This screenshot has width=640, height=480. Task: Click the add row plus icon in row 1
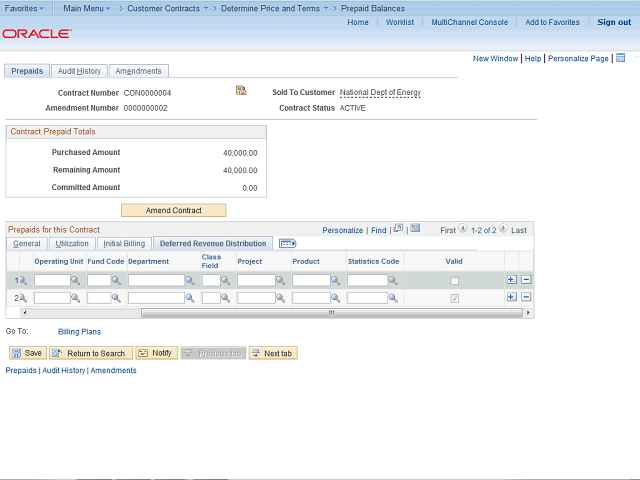pos(511,280)
